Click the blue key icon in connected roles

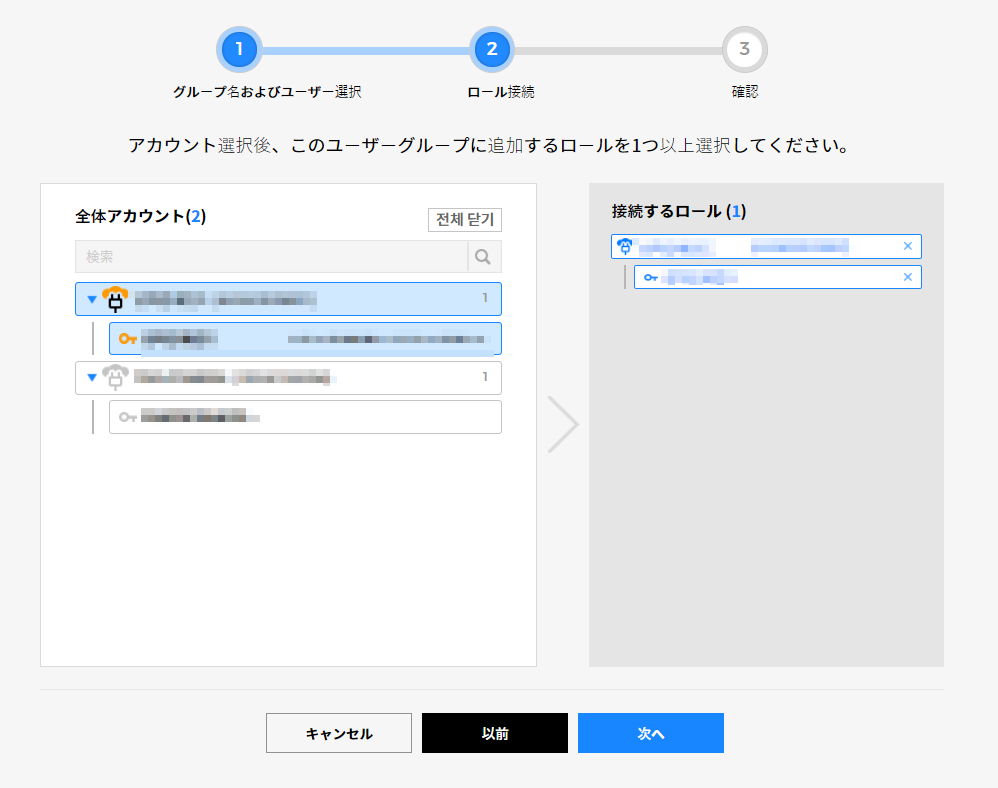(x=651, y=277)
